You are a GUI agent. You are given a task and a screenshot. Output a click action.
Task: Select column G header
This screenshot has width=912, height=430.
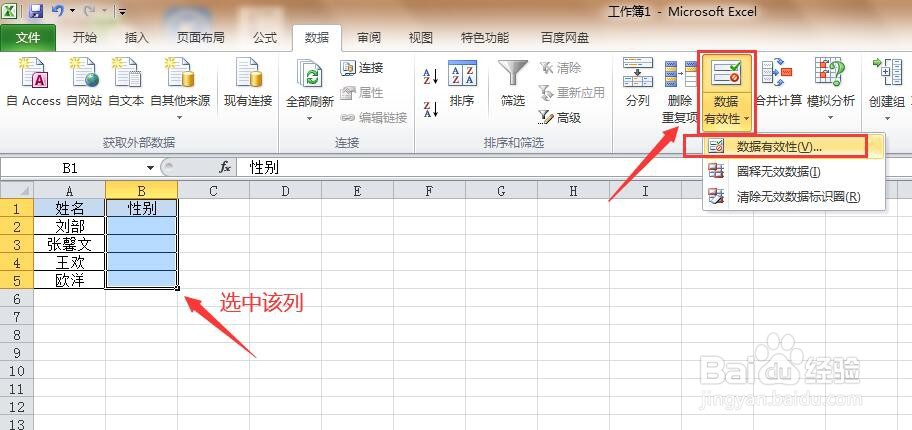501,190
